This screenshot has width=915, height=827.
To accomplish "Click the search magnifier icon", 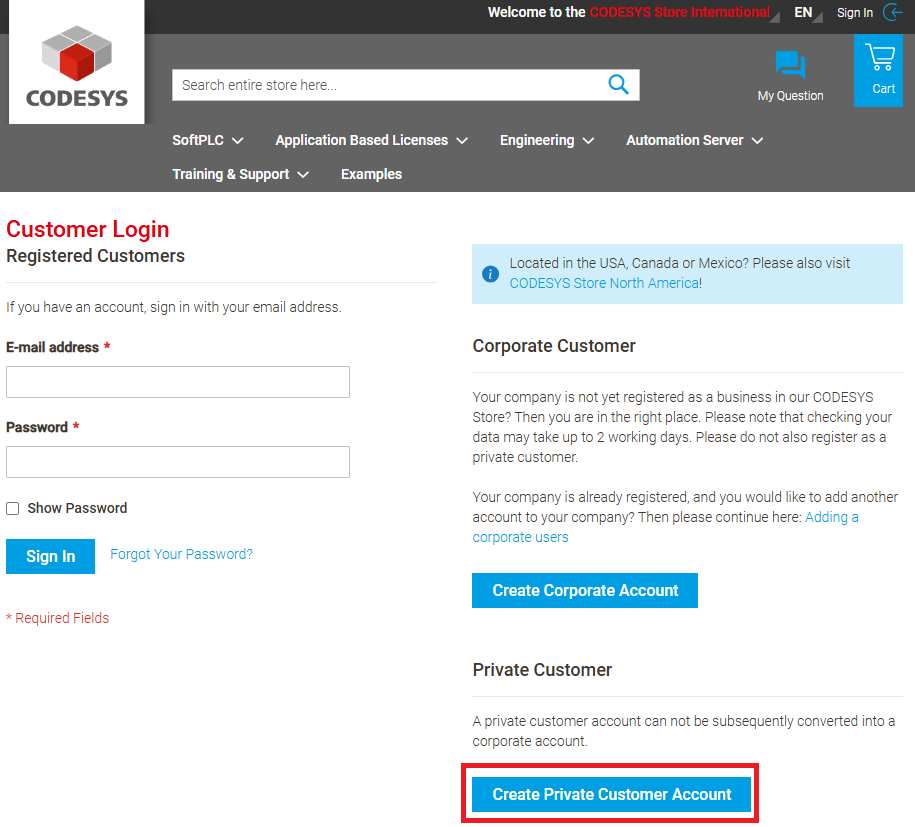I will (x=618, y=85).
